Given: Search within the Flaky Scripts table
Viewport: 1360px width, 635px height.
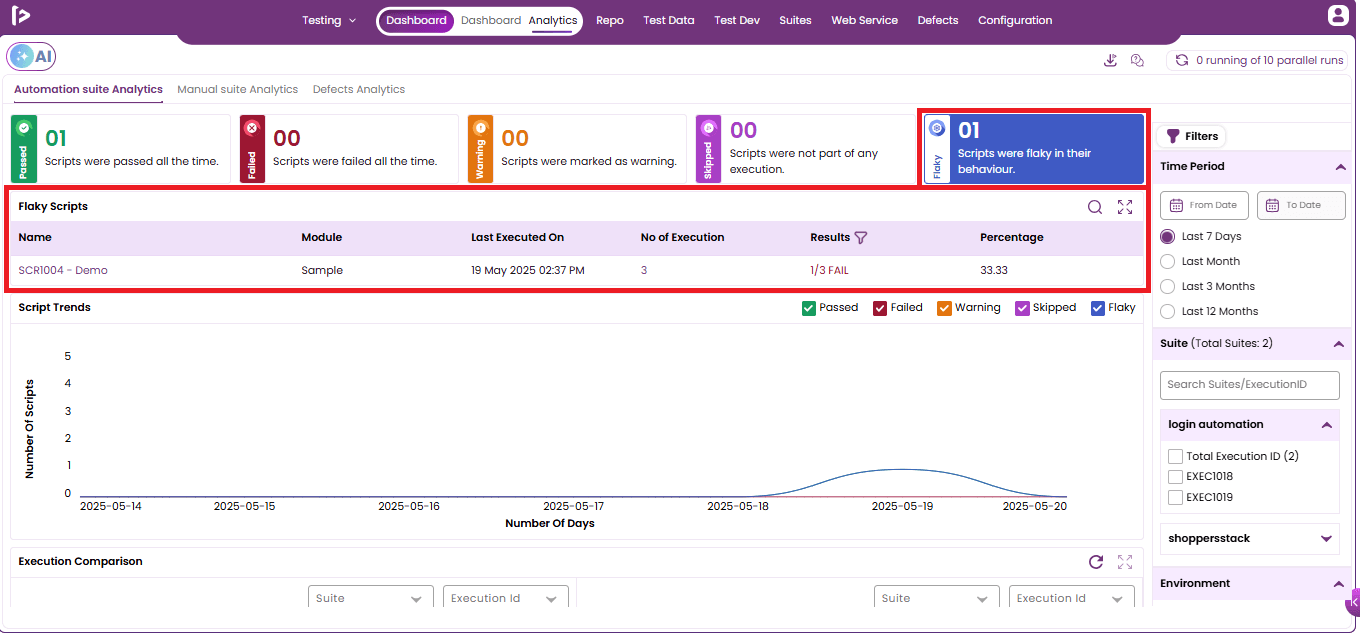Looking at the screenshot, I should pyautogui.click(x=1095, y=207).
